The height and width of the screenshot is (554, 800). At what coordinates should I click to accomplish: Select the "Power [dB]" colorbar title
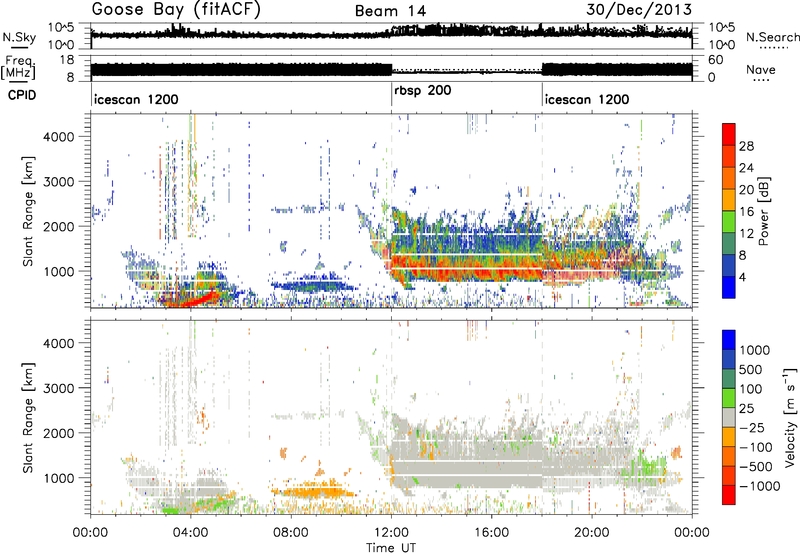tap(763, 211)
